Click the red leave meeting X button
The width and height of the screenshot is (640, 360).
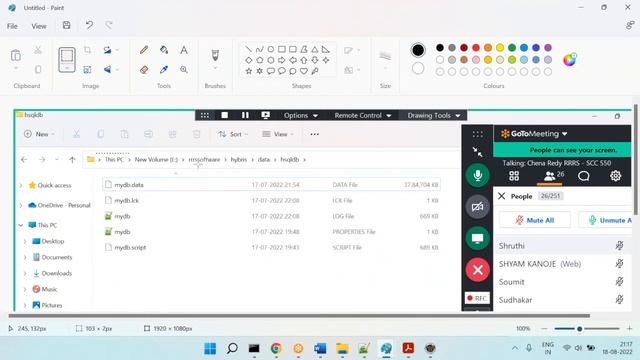pos(477,270)
